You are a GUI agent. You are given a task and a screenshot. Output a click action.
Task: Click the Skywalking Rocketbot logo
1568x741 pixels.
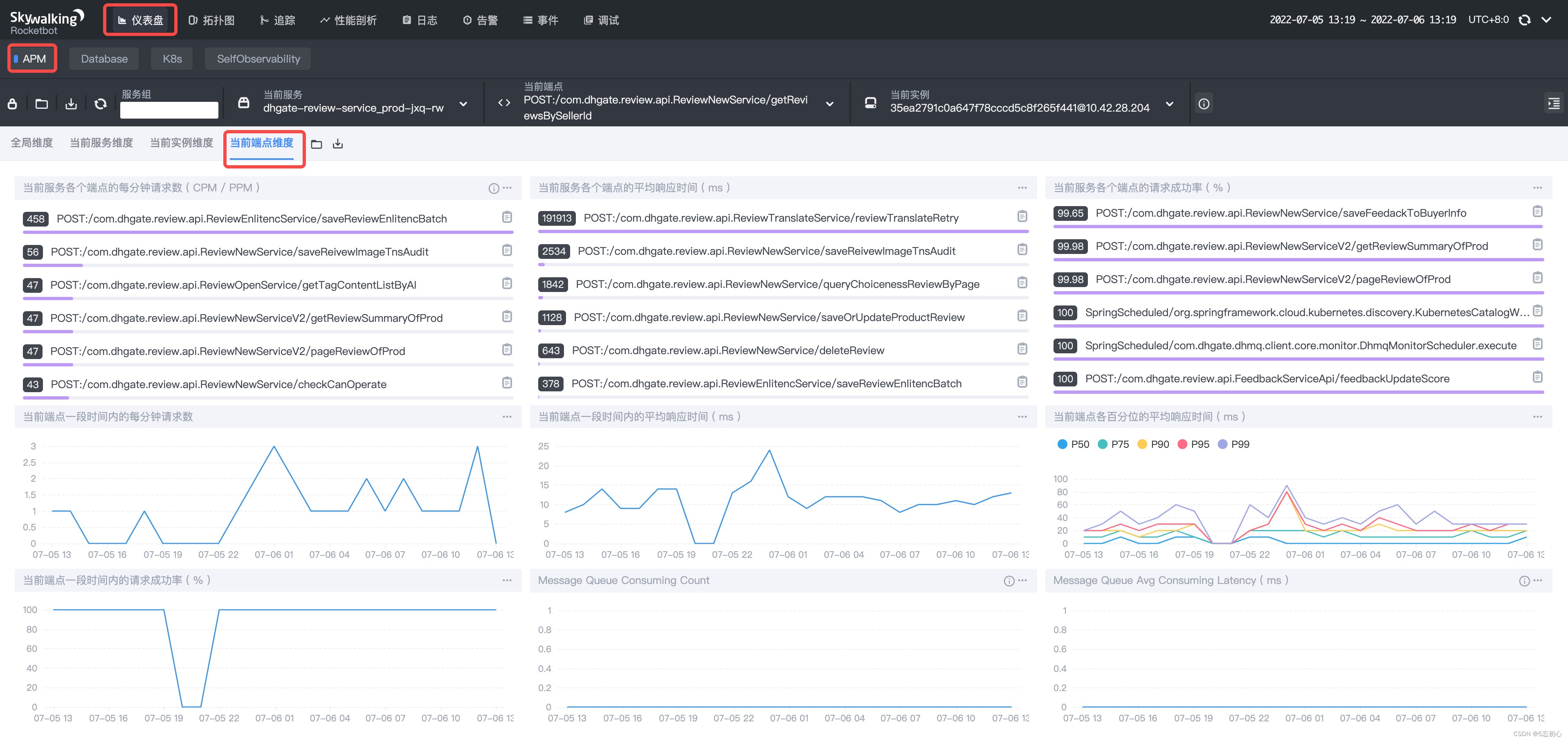[x=47, y=21]
